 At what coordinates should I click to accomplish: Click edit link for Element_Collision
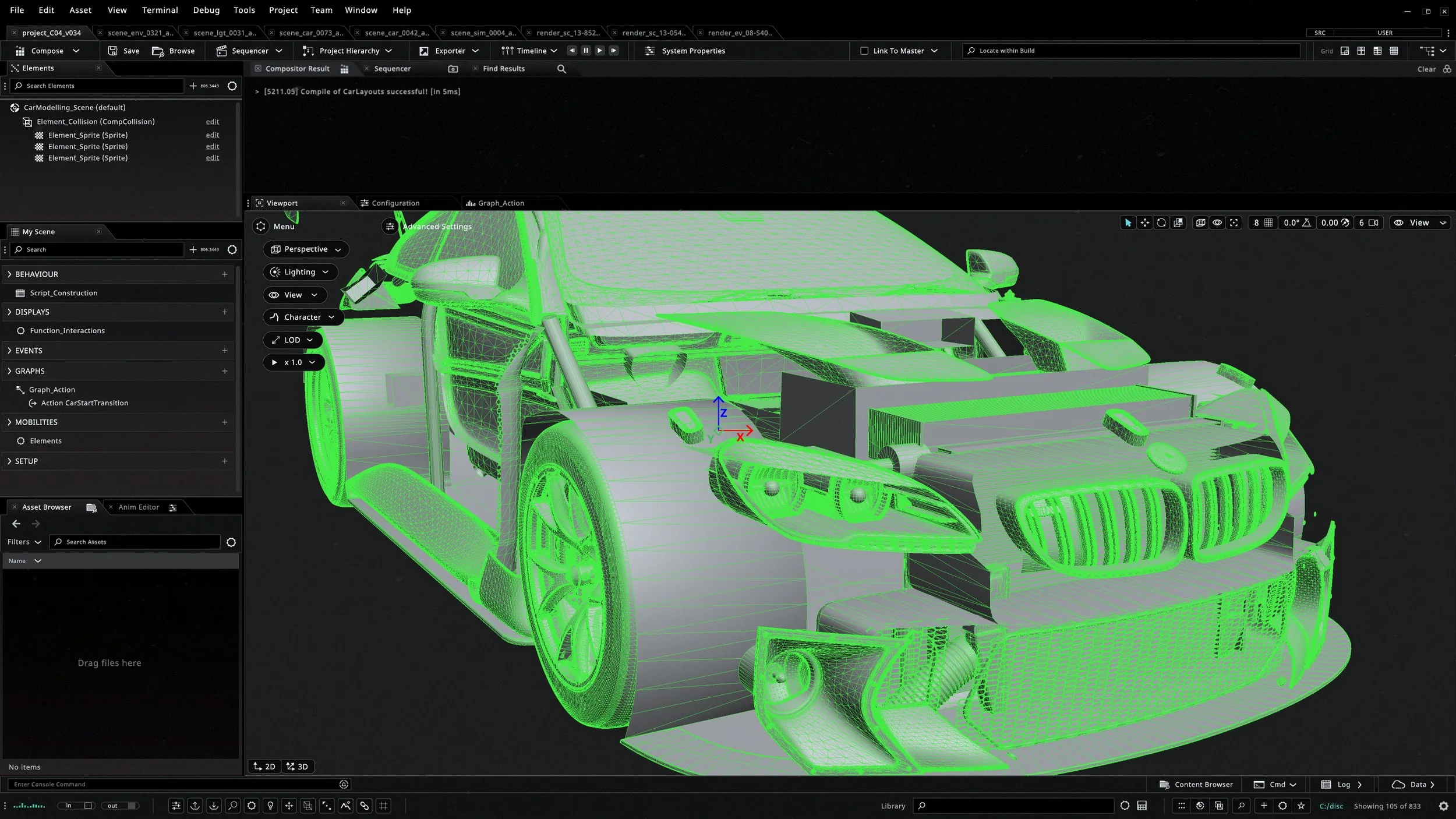[213, 122]
